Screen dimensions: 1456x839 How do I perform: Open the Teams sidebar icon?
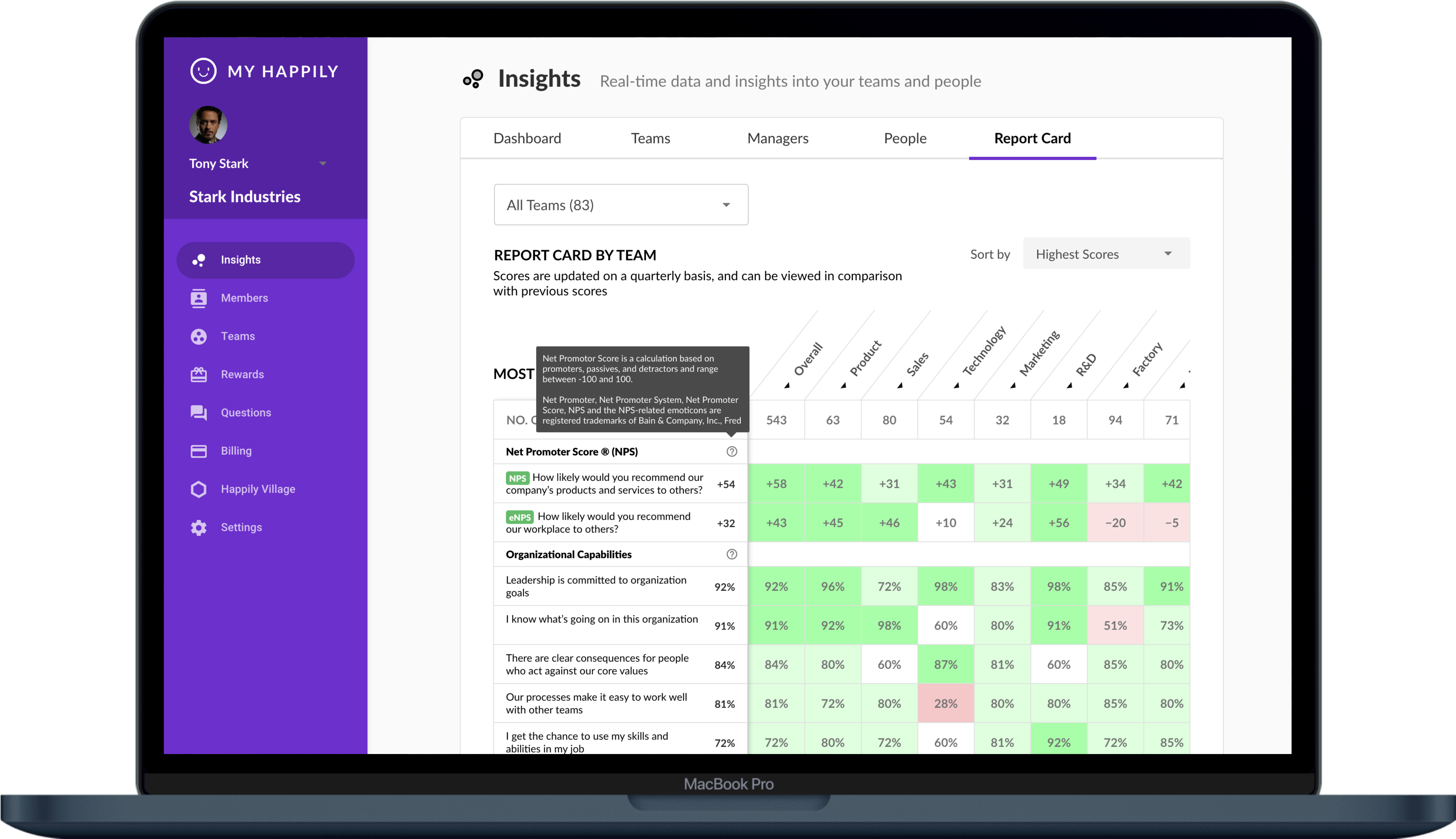point(199,337)
